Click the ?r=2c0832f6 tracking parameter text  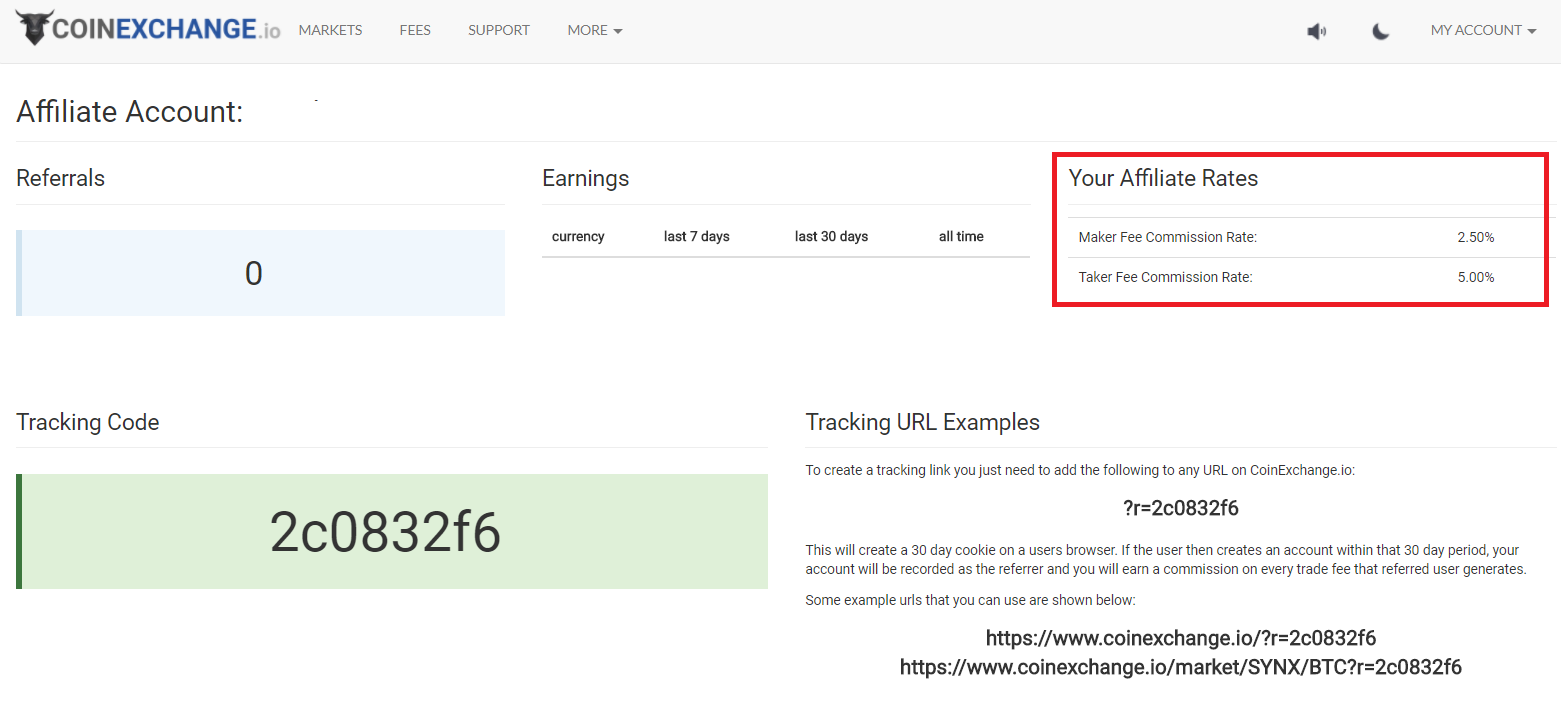tap(1180, 508)
